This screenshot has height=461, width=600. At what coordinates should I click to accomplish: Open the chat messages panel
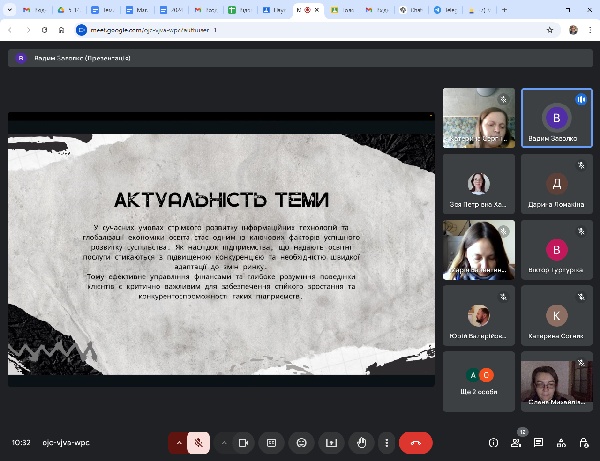tap(539, 442)
